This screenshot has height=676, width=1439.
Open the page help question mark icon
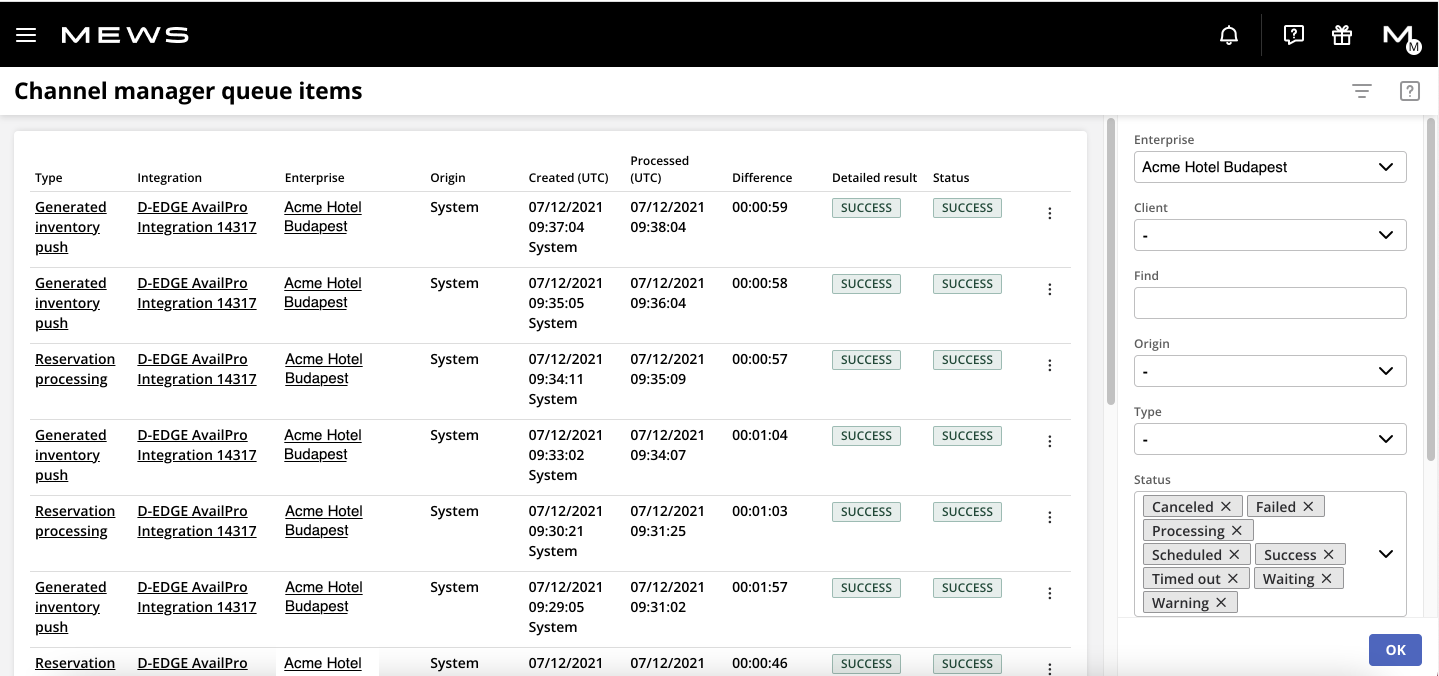1410,91
